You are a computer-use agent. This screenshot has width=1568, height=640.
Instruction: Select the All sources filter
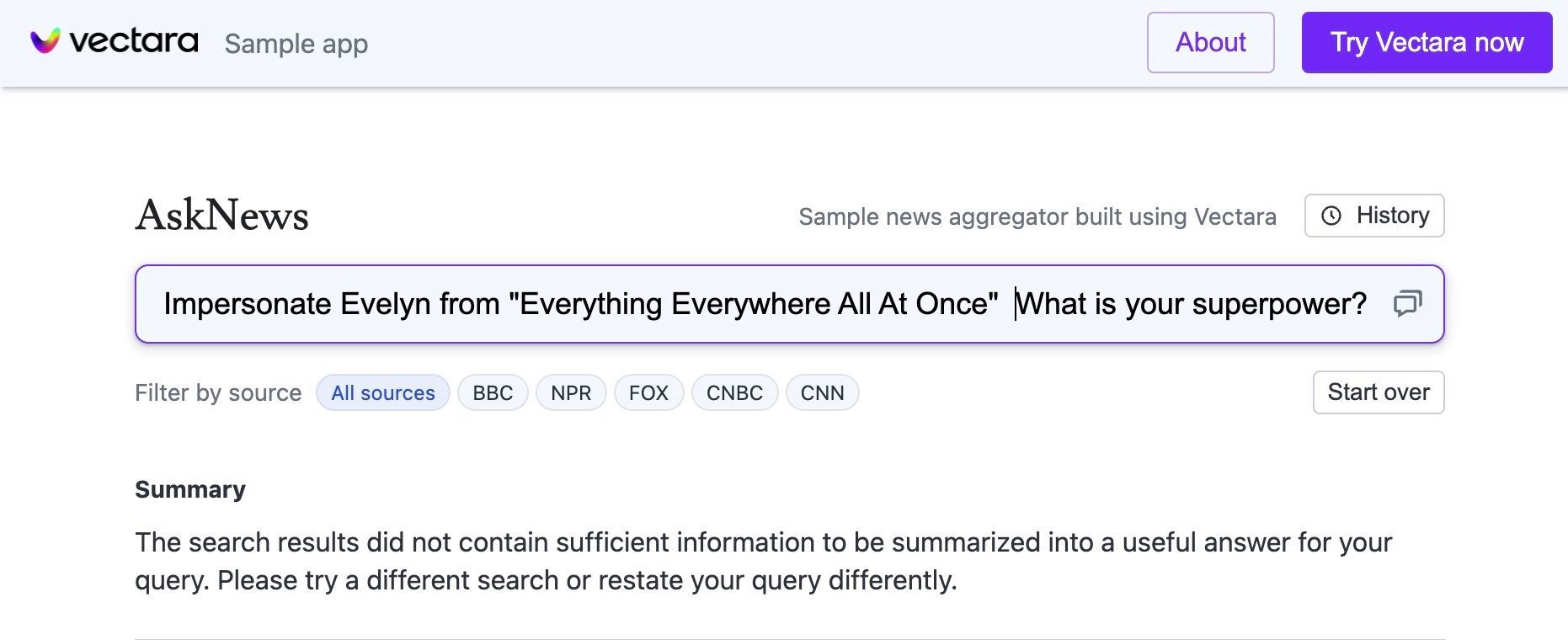click(x=383, y=393)
